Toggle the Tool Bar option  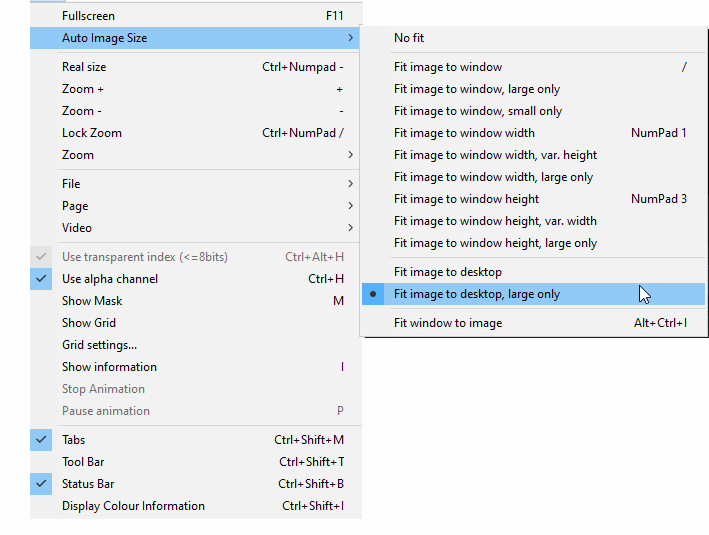[x=84, y=462]
